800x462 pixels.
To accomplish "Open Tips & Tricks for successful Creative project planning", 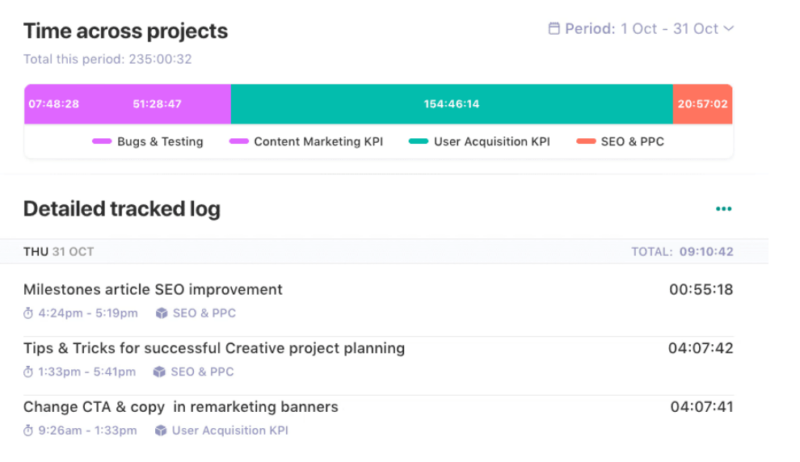I will click(214, 349).
